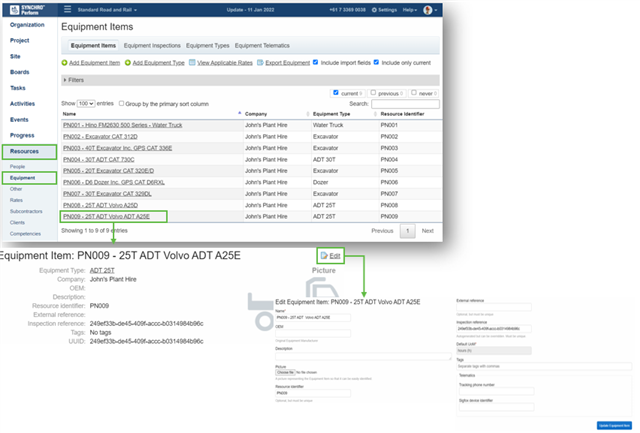Open PN001 Hino FM2630 Water Truck item

(x=122, y=125)
